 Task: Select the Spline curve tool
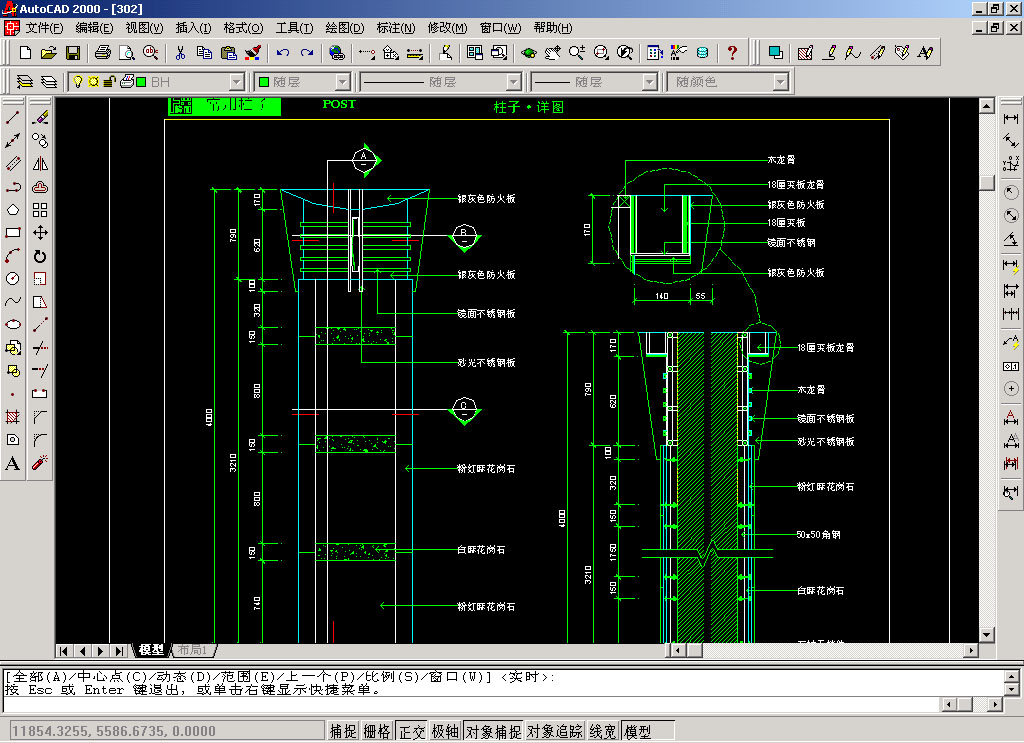(13, 302)
